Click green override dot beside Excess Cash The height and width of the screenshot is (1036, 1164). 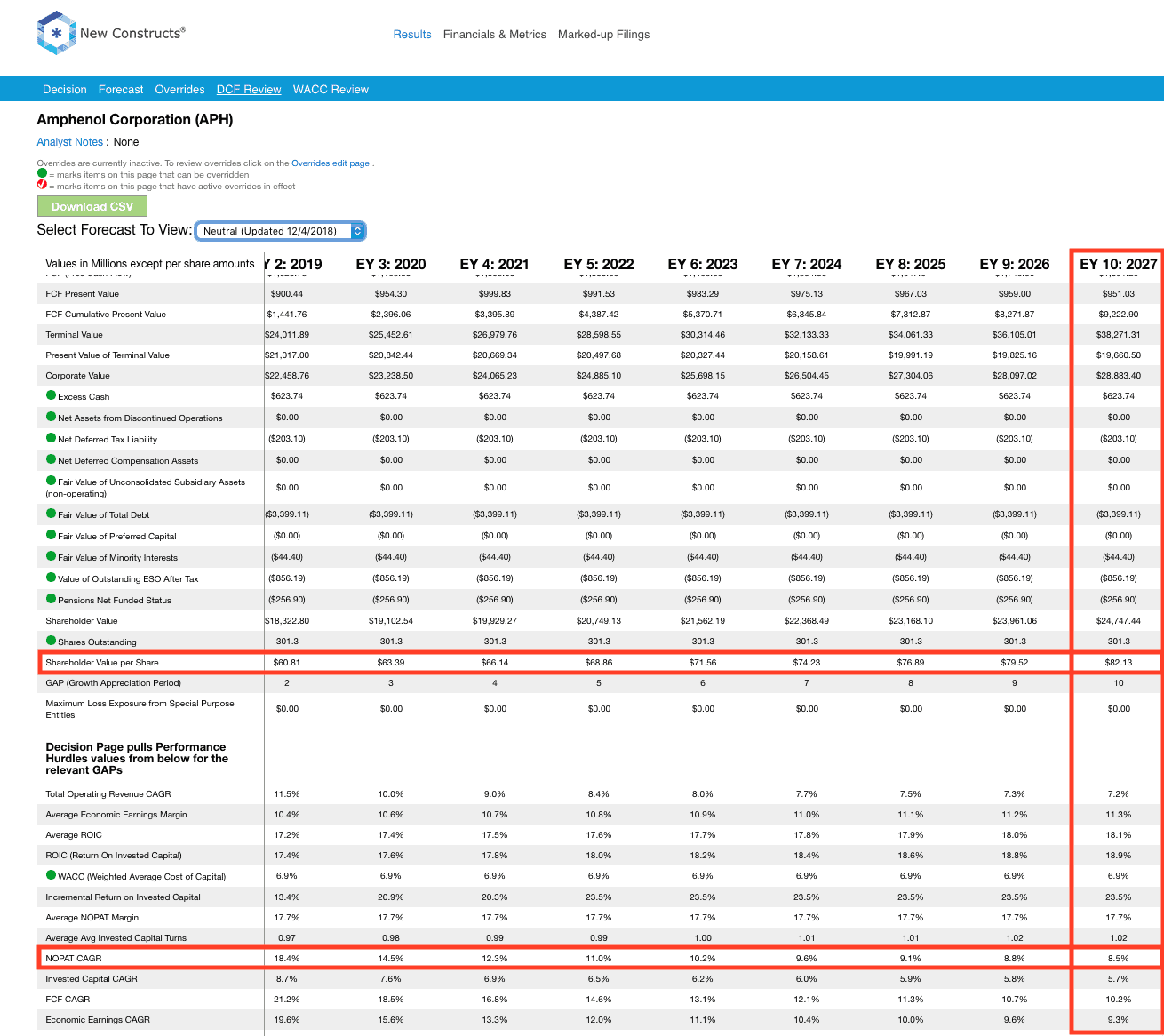(x=51, y=395)
